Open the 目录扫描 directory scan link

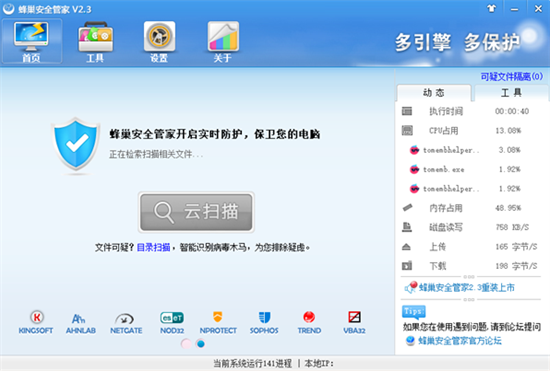(153, 247)
